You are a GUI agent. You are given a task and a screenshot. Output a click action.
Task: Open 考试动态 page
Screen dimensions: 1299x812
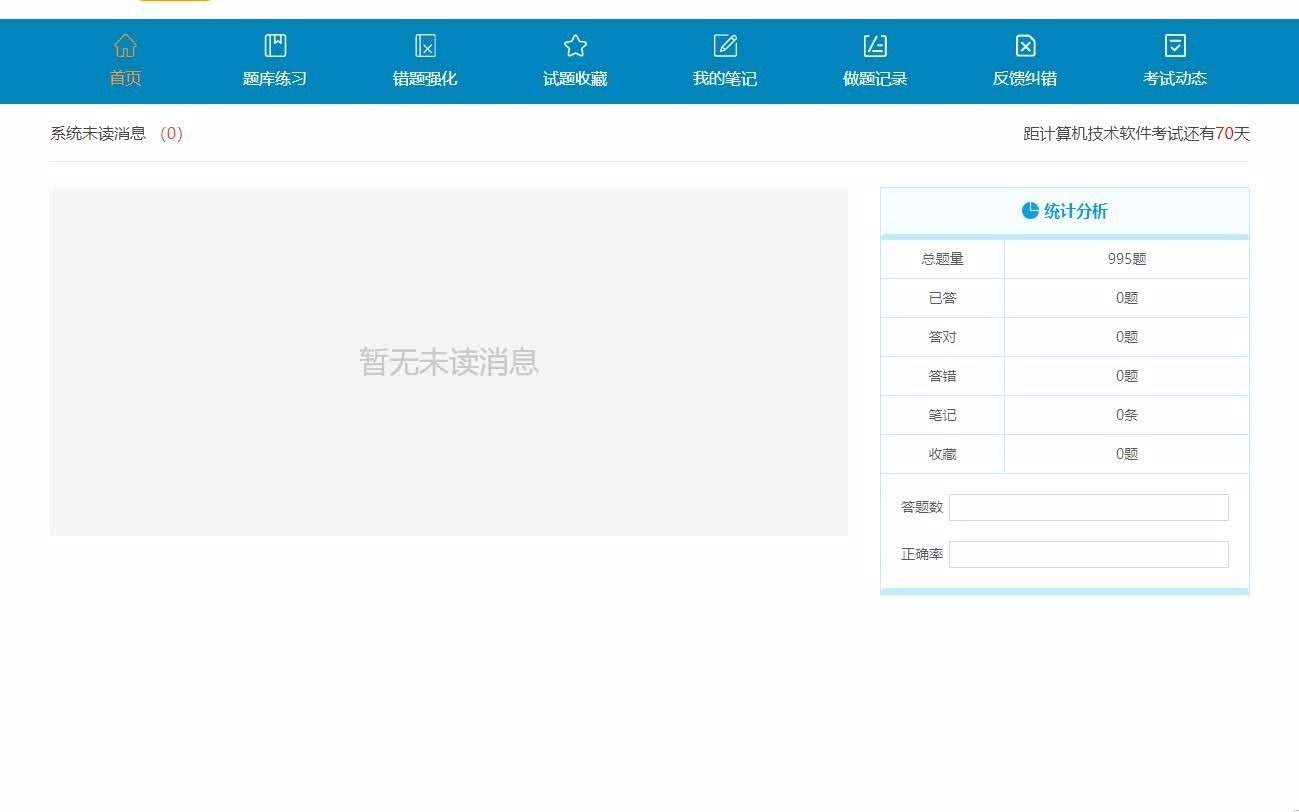pos(1175,78)
